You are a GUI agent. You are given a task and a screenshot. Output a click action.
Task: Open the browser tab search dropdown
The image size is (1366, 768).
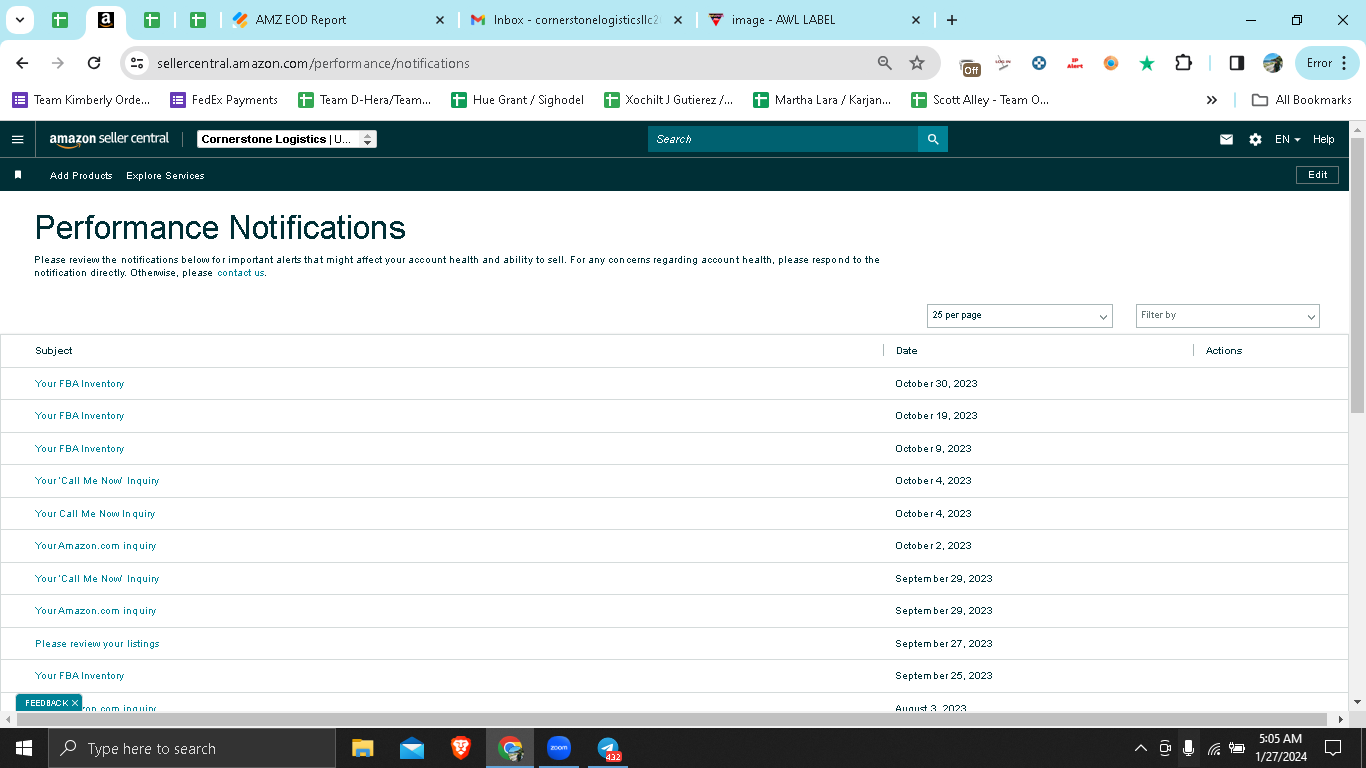click(x=19, y=20)
